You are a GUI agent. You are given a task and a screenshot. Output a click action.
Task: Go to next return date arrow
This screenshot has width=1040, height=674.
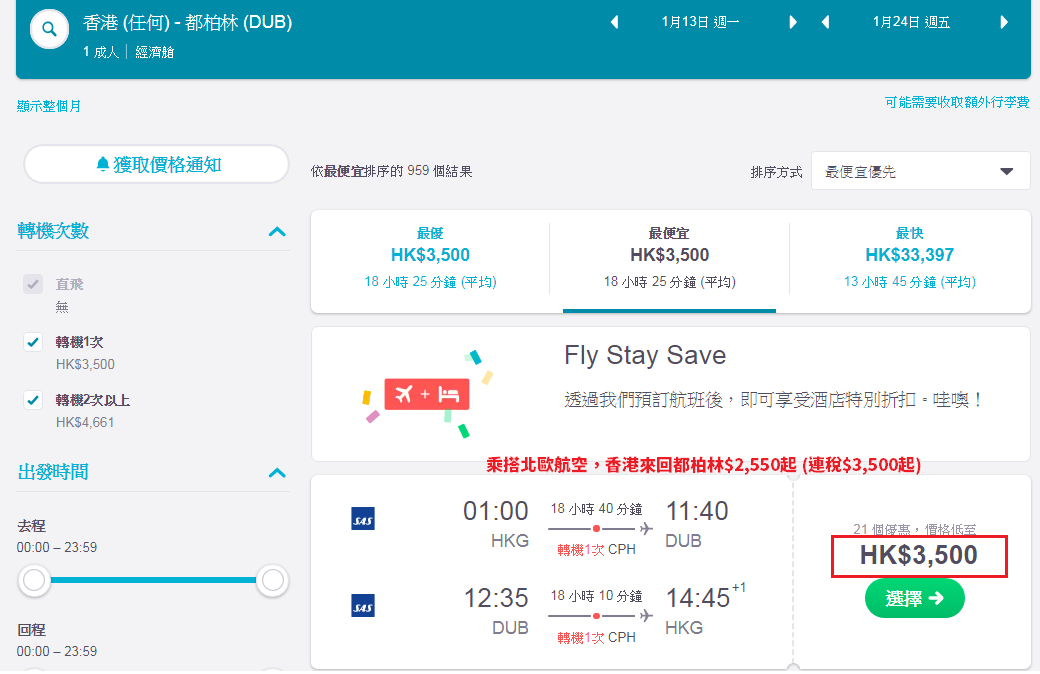(1004, 23)
